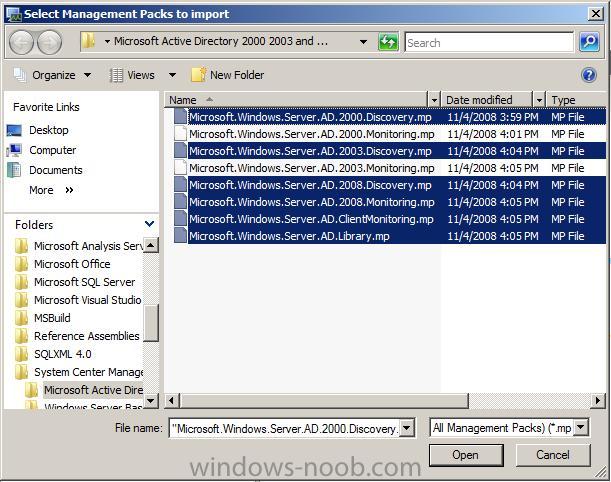Viewport: 611px width, 482px height.
Task: Click the Cancel button
Action: 553,455
